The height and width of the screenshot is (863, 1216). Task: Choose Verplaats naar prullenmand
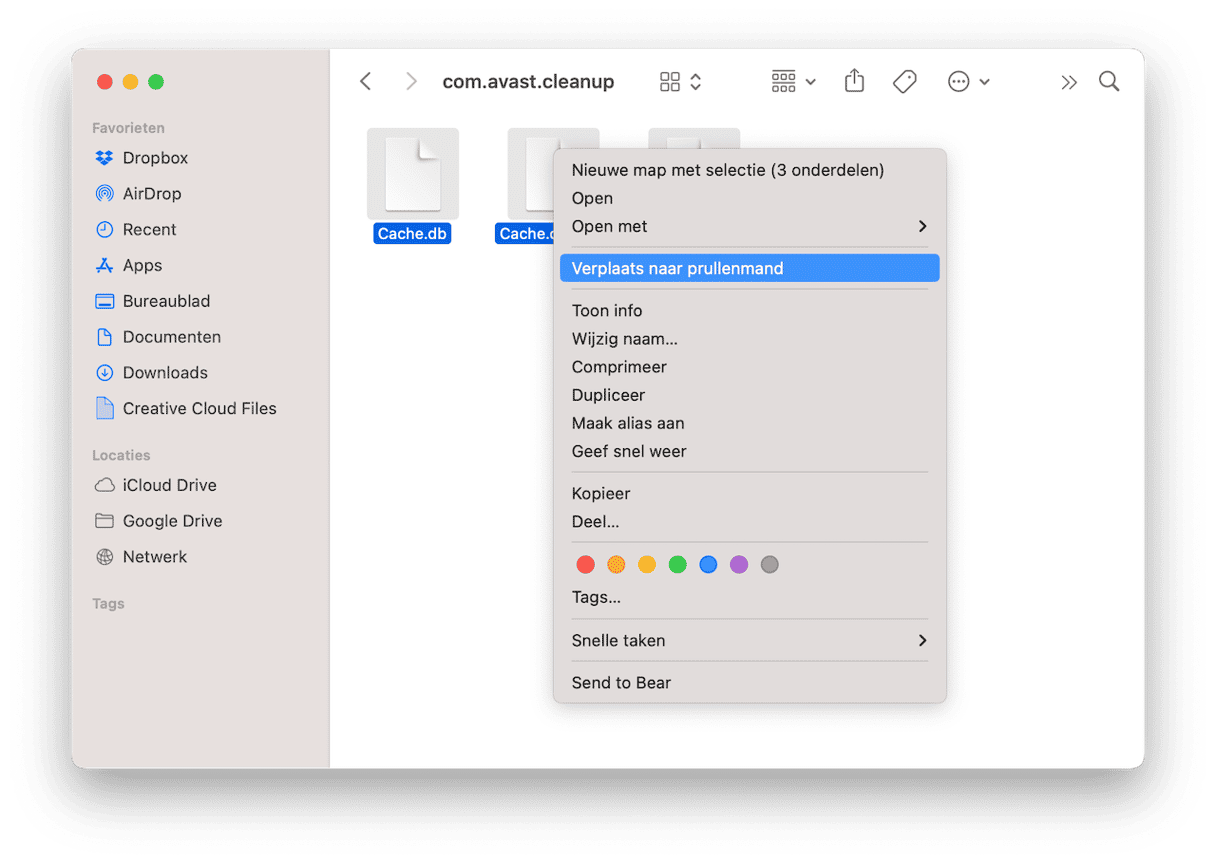pyautogui.click(x=677, y=268)
